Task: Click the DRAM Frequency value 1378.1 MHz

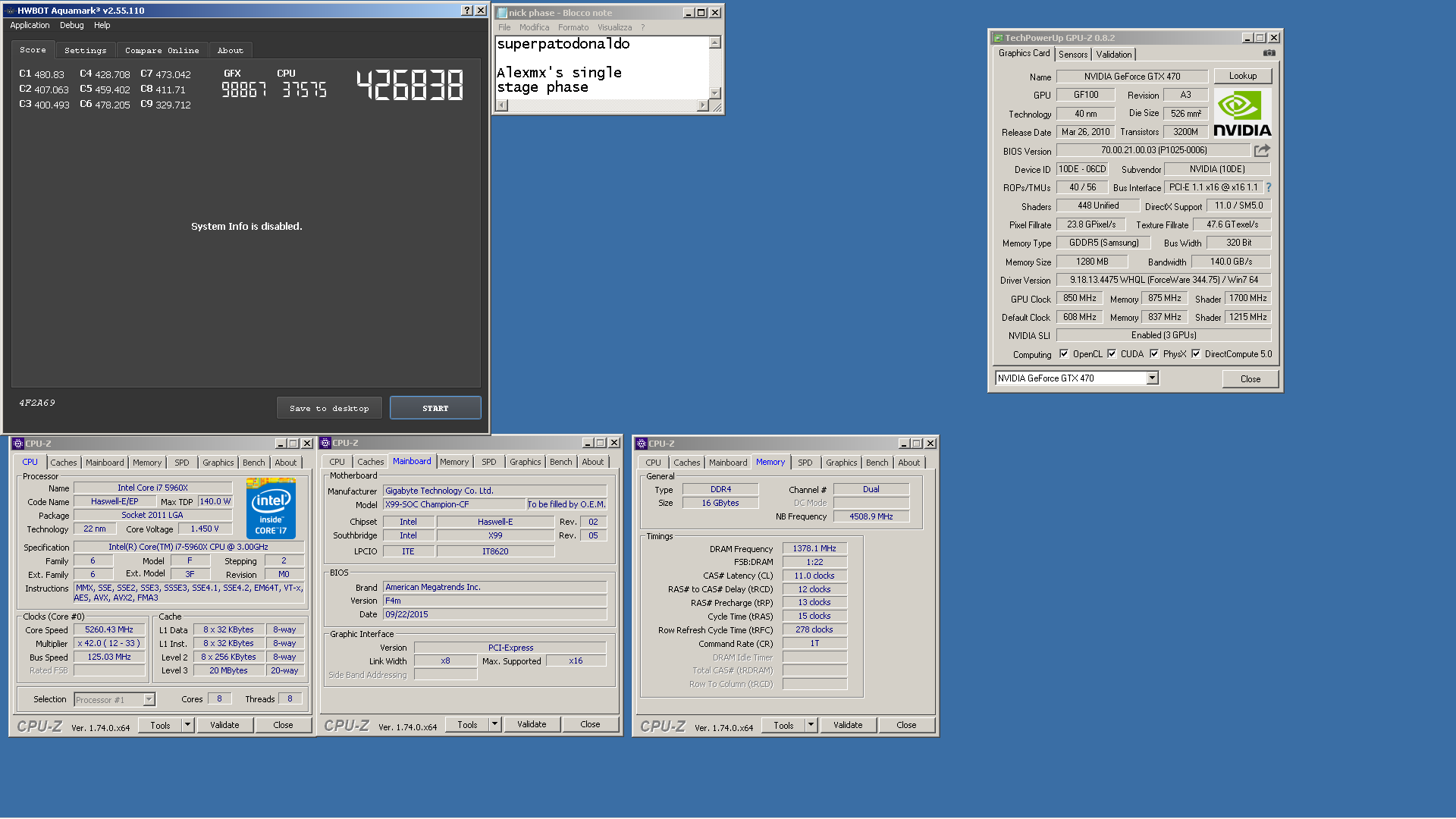Action: (814, 548)
